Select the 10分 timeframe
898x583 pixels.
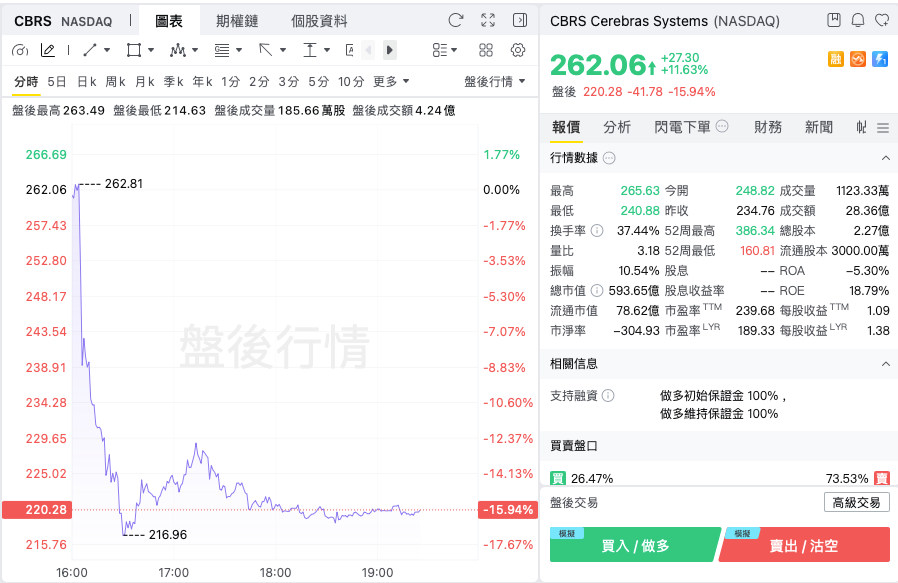pos(351,82)
